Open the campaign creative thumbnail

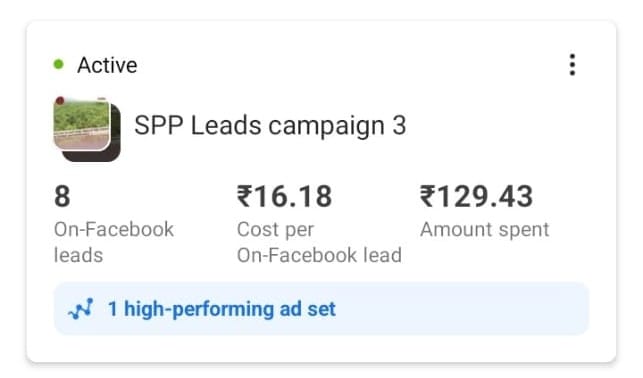tap(82, 124)
